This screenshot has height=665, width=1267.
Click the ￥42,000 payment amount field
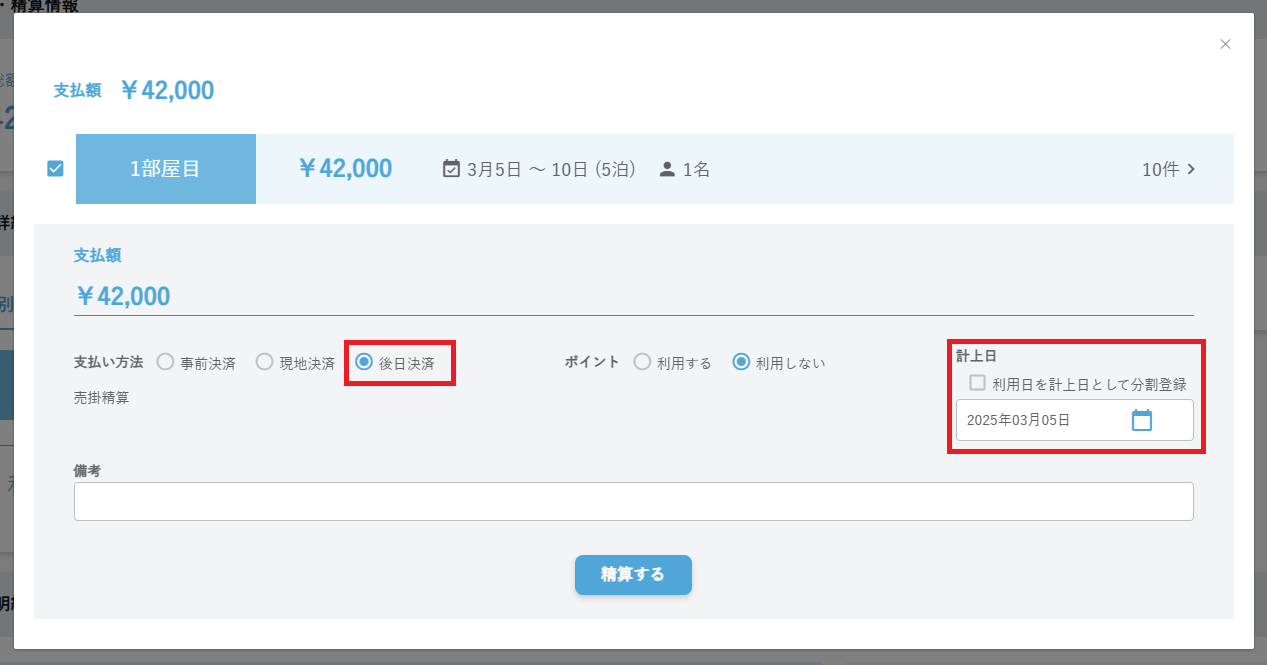[x=634, y=297]
